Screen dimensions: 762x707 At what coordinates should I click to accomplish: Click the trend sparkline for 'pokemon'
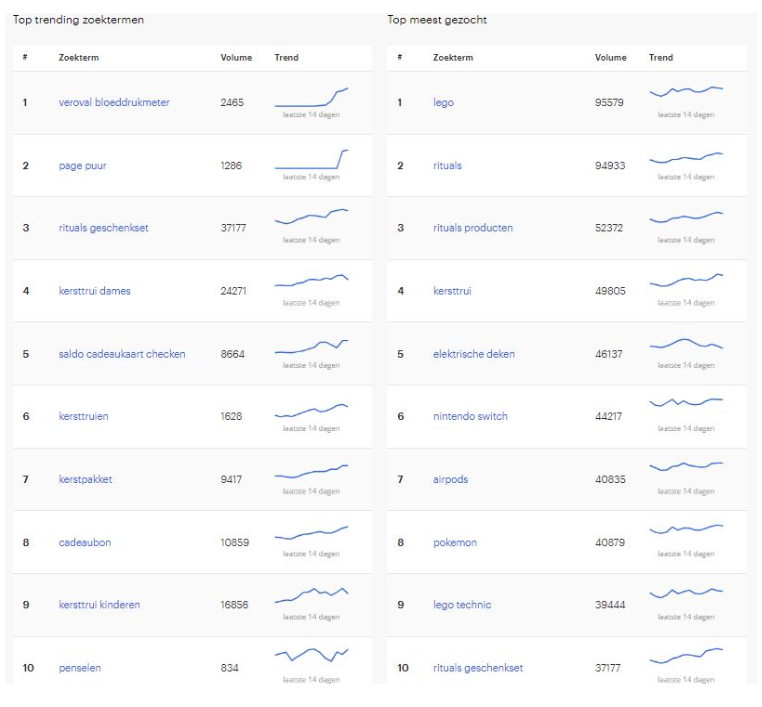686,528
